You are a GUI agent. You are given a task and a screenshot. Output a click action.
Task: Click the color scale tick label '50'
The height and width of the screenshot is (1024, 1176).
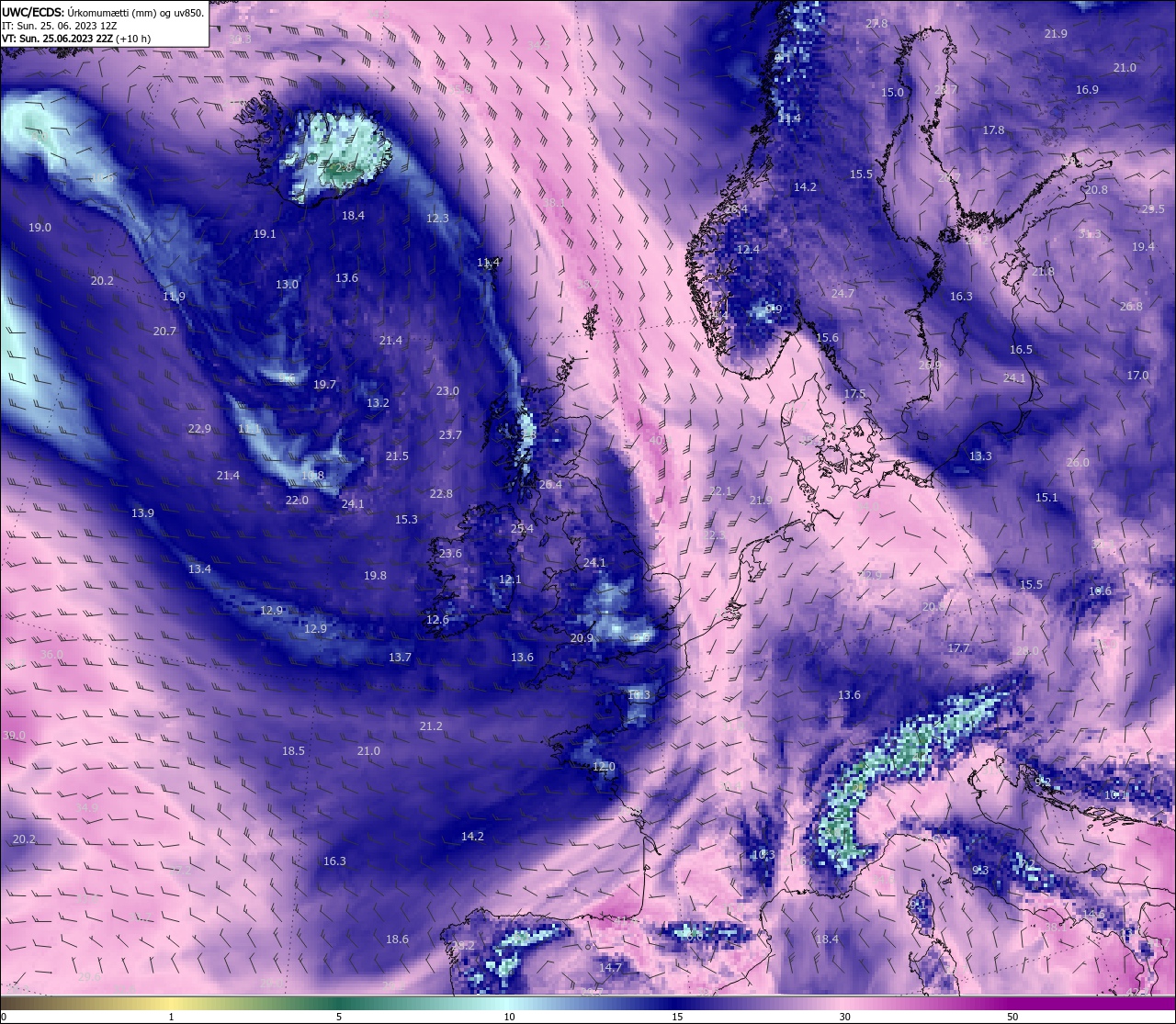point(1012,1017)
